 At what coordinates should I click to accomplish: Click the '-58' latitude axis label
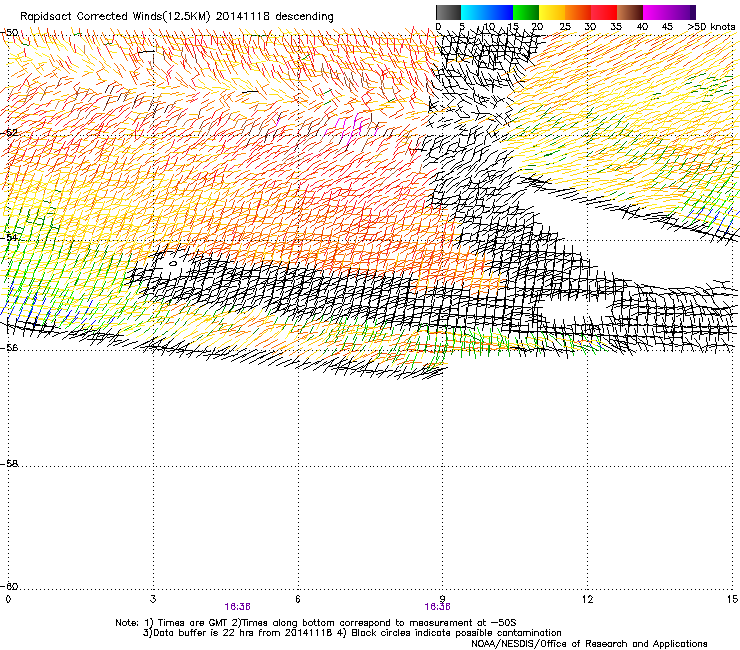pos(9,464)
